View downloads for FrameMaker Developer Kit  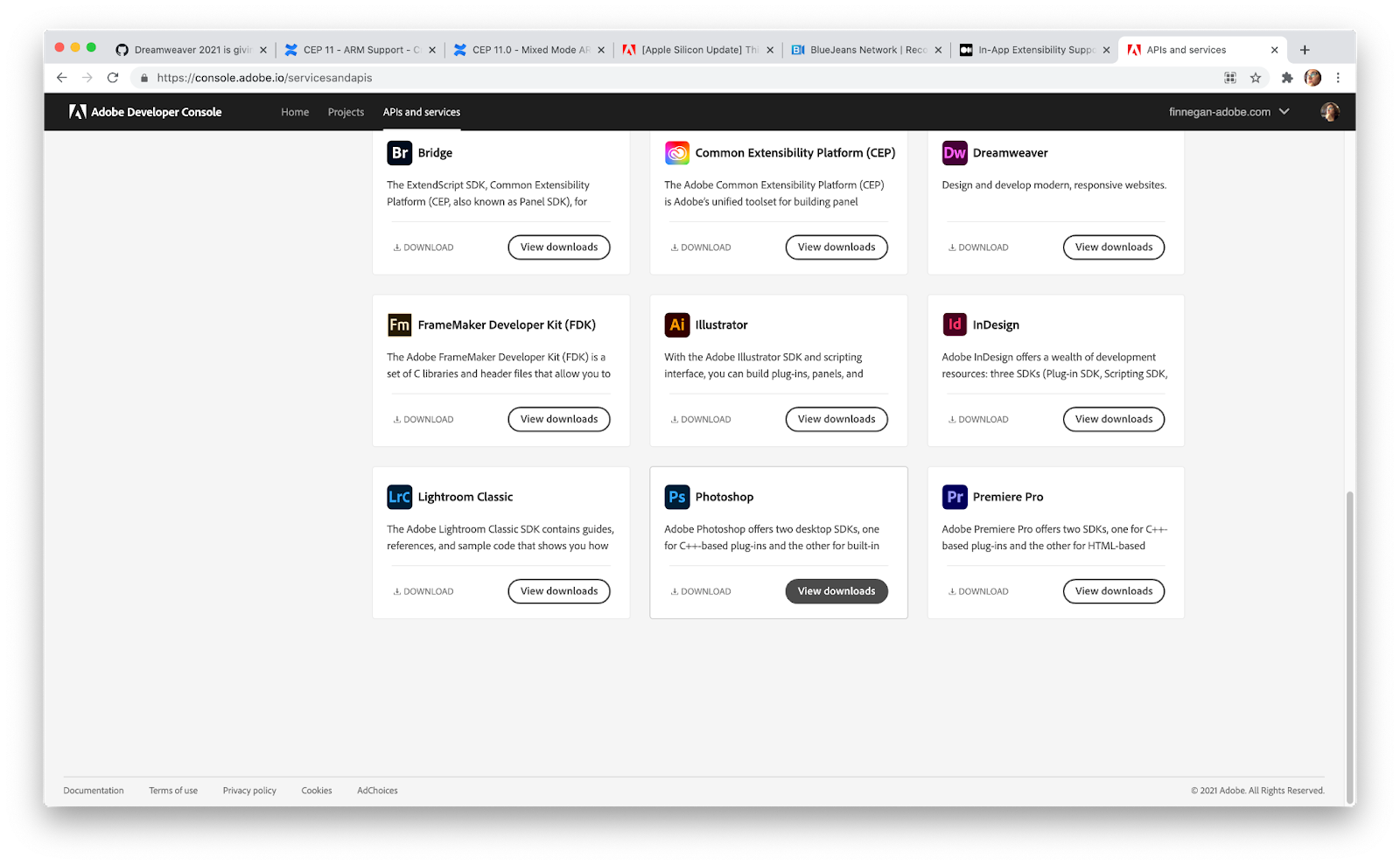point(559,419)
